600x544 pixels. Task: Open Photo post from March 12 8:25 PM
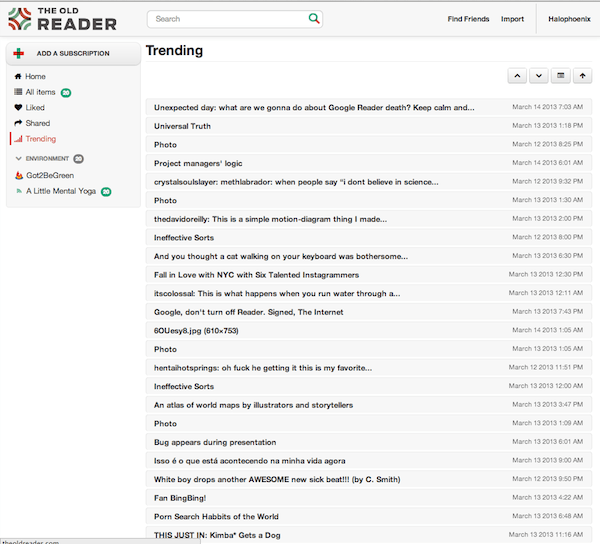(368, 145)
